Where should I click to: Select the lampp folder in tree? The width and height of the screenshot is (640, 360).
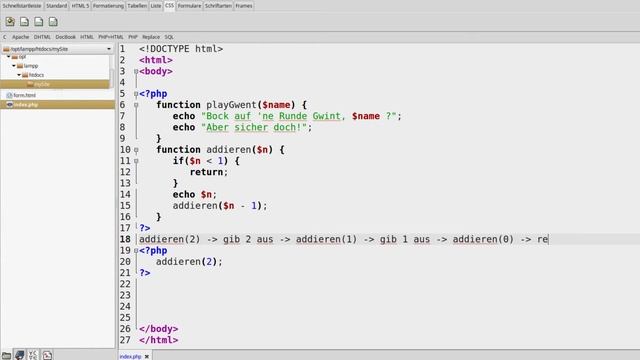point(31,66)
